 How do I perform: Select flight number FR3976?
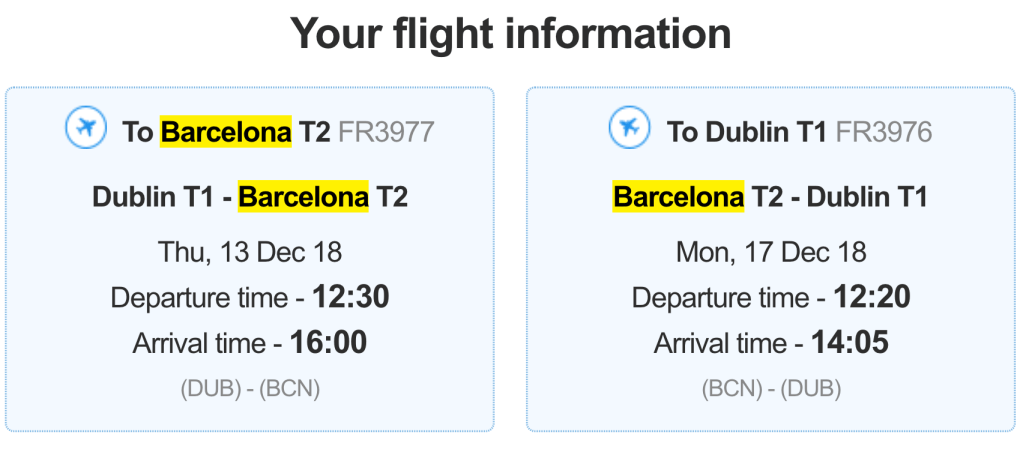click(x=883, y=132)
